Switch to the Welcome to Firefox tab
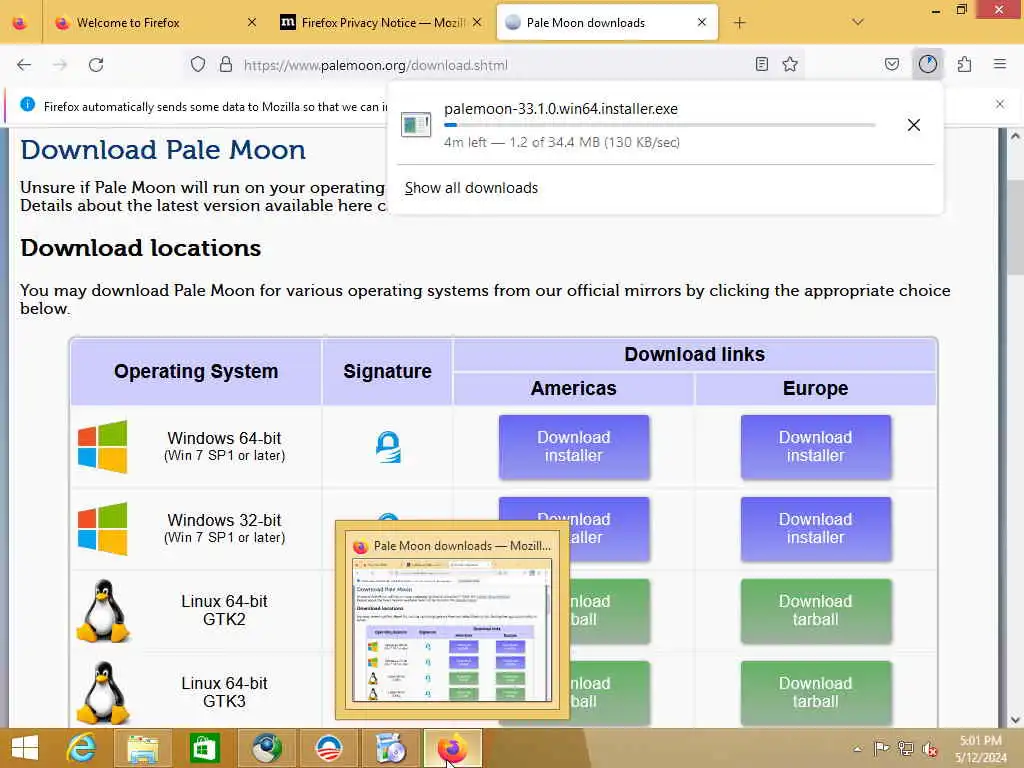This screenshot has height=768, width=1024. click(x=150, y=23)
